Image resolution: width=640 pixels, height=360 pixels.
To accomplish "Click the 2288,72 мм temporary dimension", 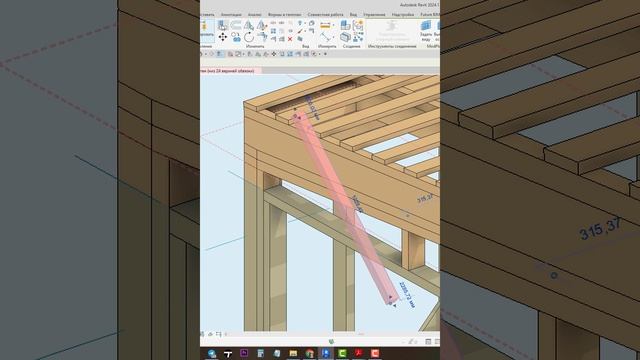I will 407,294.
